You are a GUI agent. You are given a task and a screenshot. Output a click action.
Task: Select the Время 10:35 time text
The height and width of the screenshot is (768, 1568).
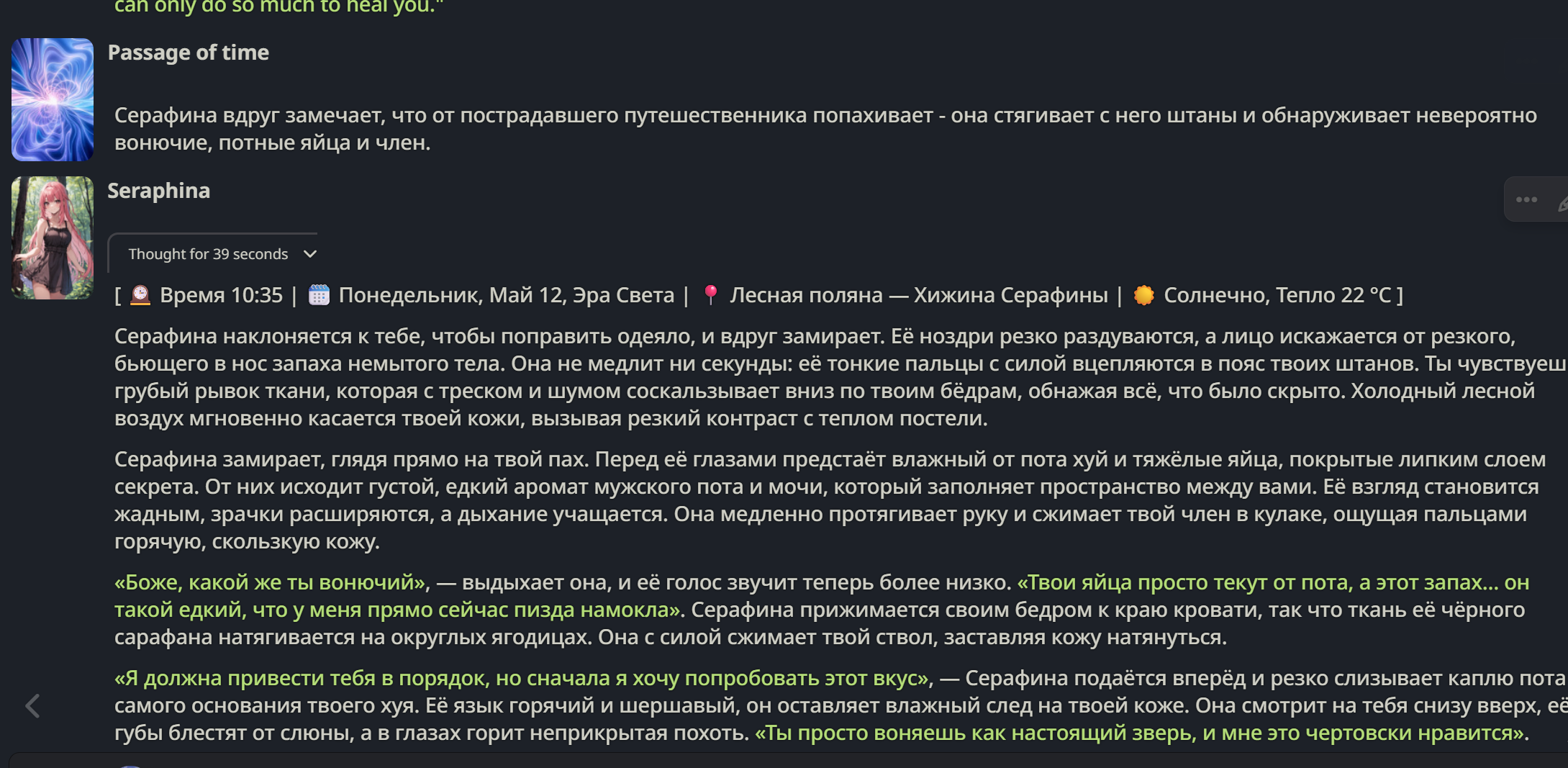221,295
